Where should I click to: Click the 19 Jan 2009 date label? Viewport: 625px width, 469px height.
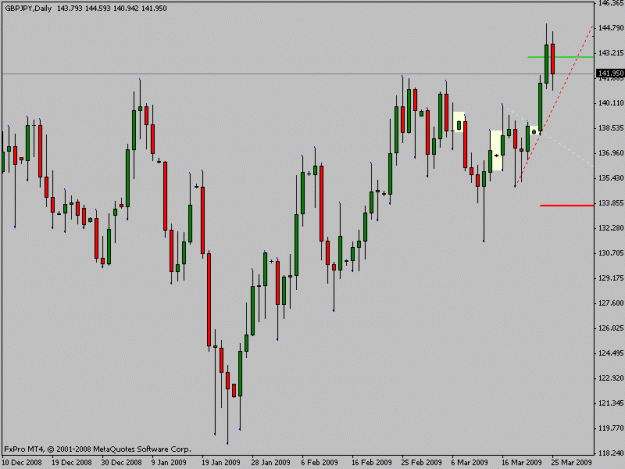(220, 462)
